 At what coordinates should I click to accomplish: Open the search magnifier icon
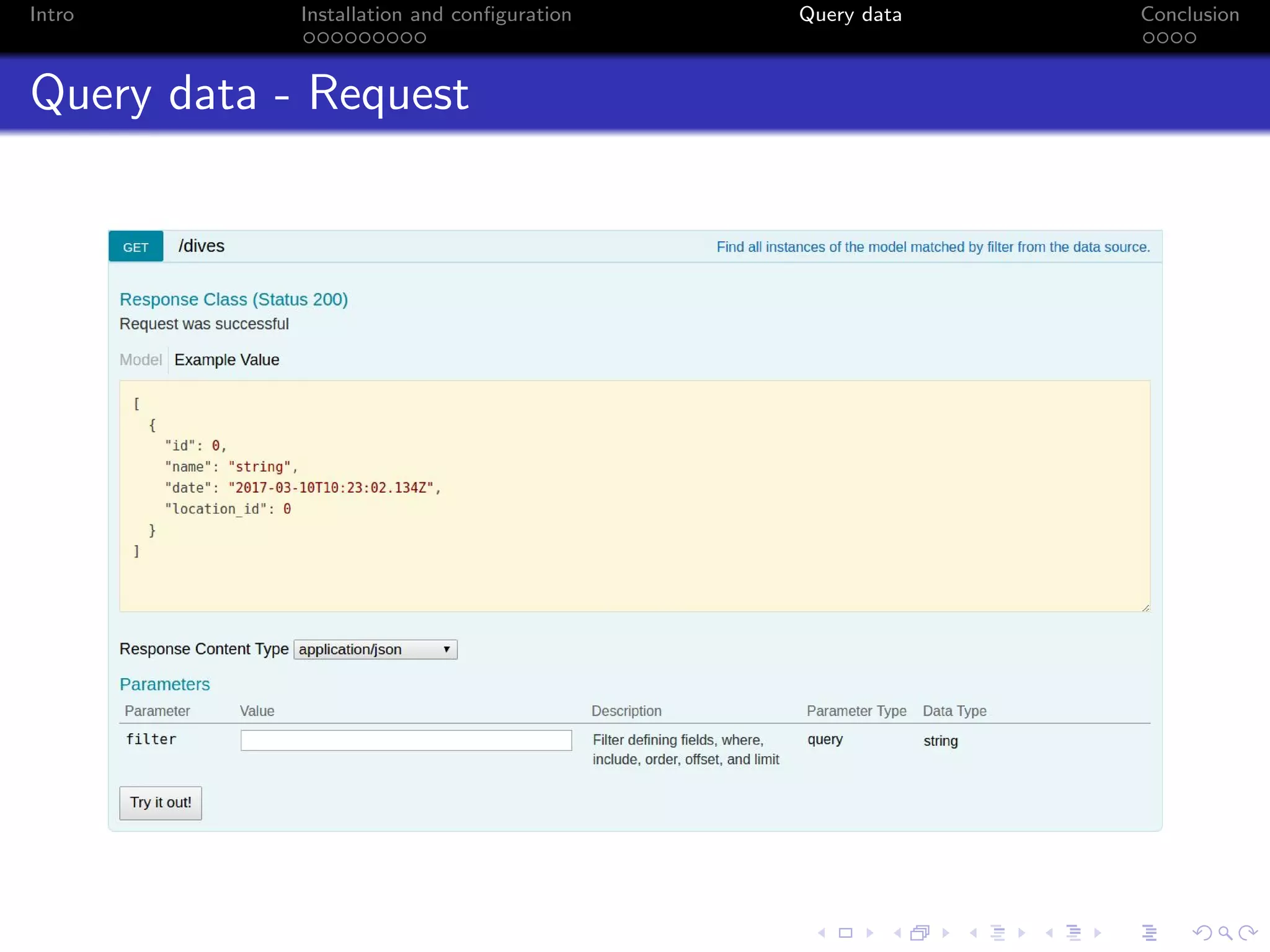click(1225, 933)
